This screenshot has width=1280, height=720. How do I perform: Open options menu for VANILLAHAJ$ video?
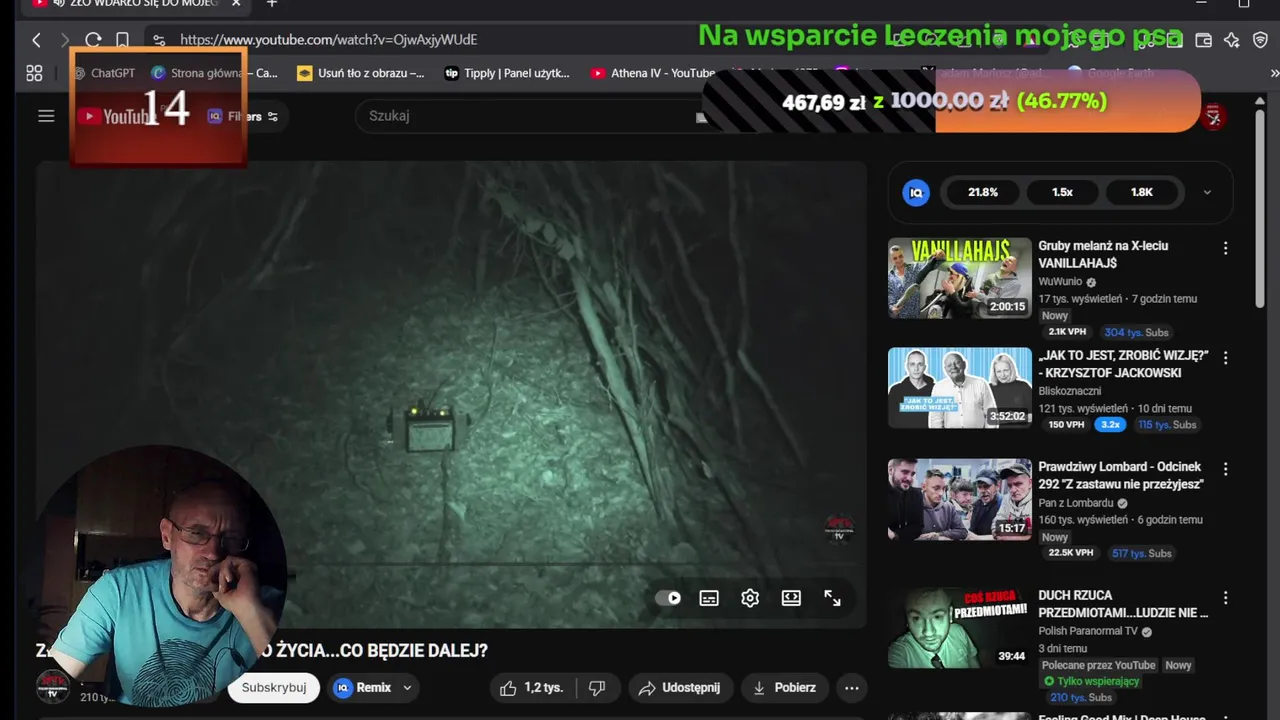(x=1226, y=248)
